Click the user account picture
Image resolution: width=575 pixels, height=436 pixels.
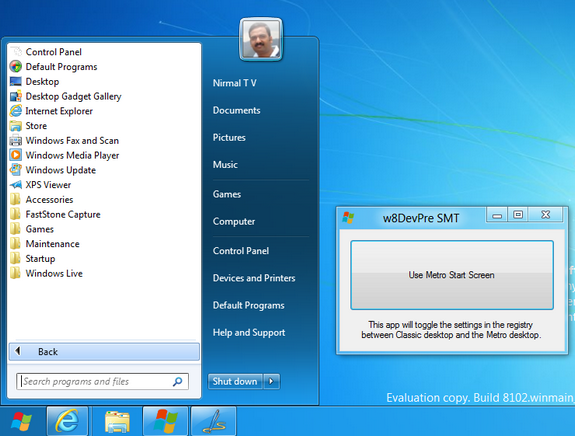pos(261,39)
